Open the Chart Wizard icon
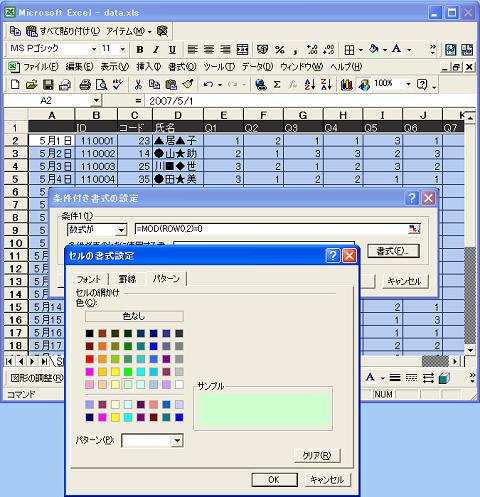480x497 pixels. (x=347, y=84)
